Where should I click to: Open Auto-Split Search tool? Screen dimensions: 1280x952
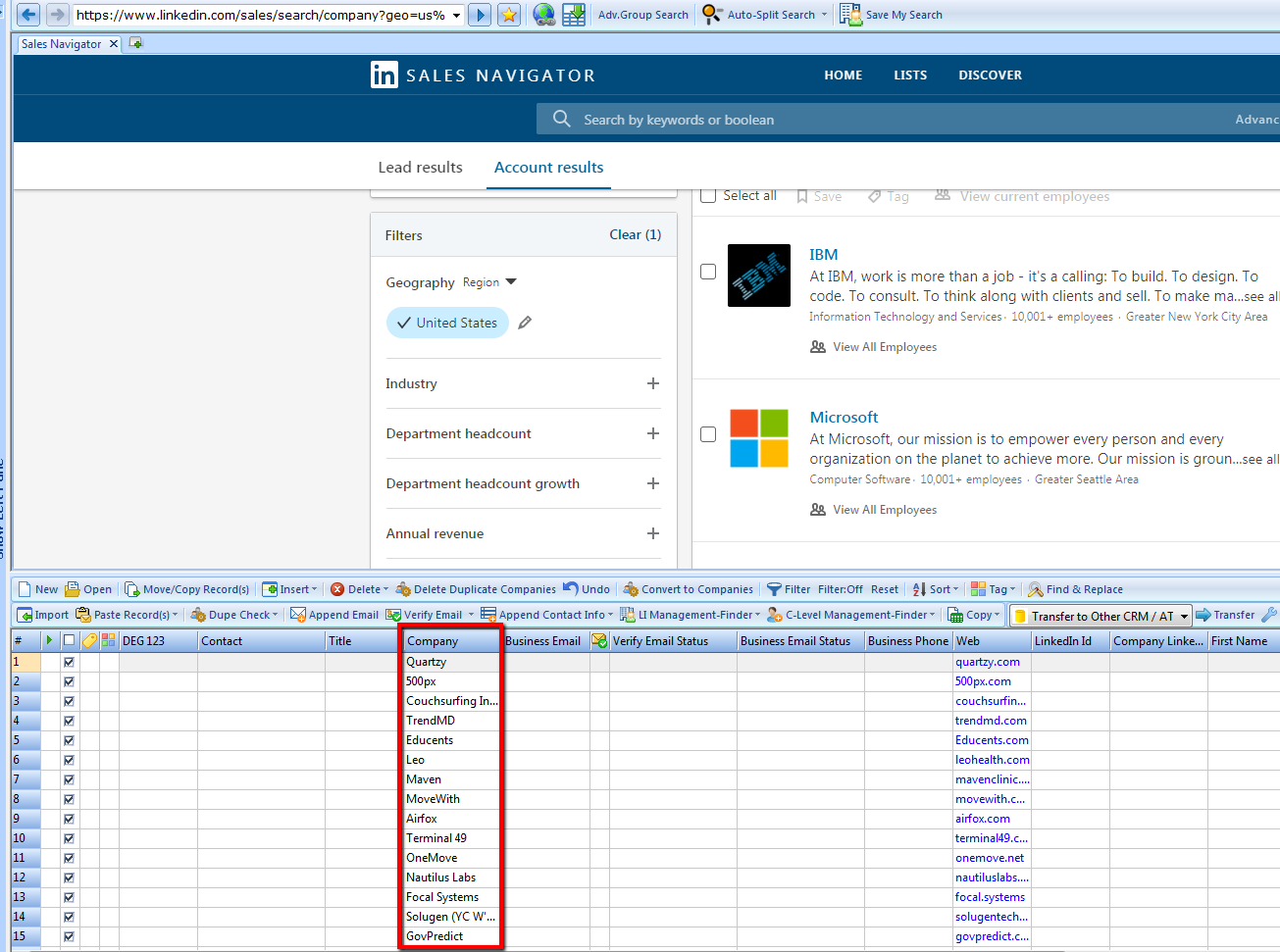click(x=765, y=15)
